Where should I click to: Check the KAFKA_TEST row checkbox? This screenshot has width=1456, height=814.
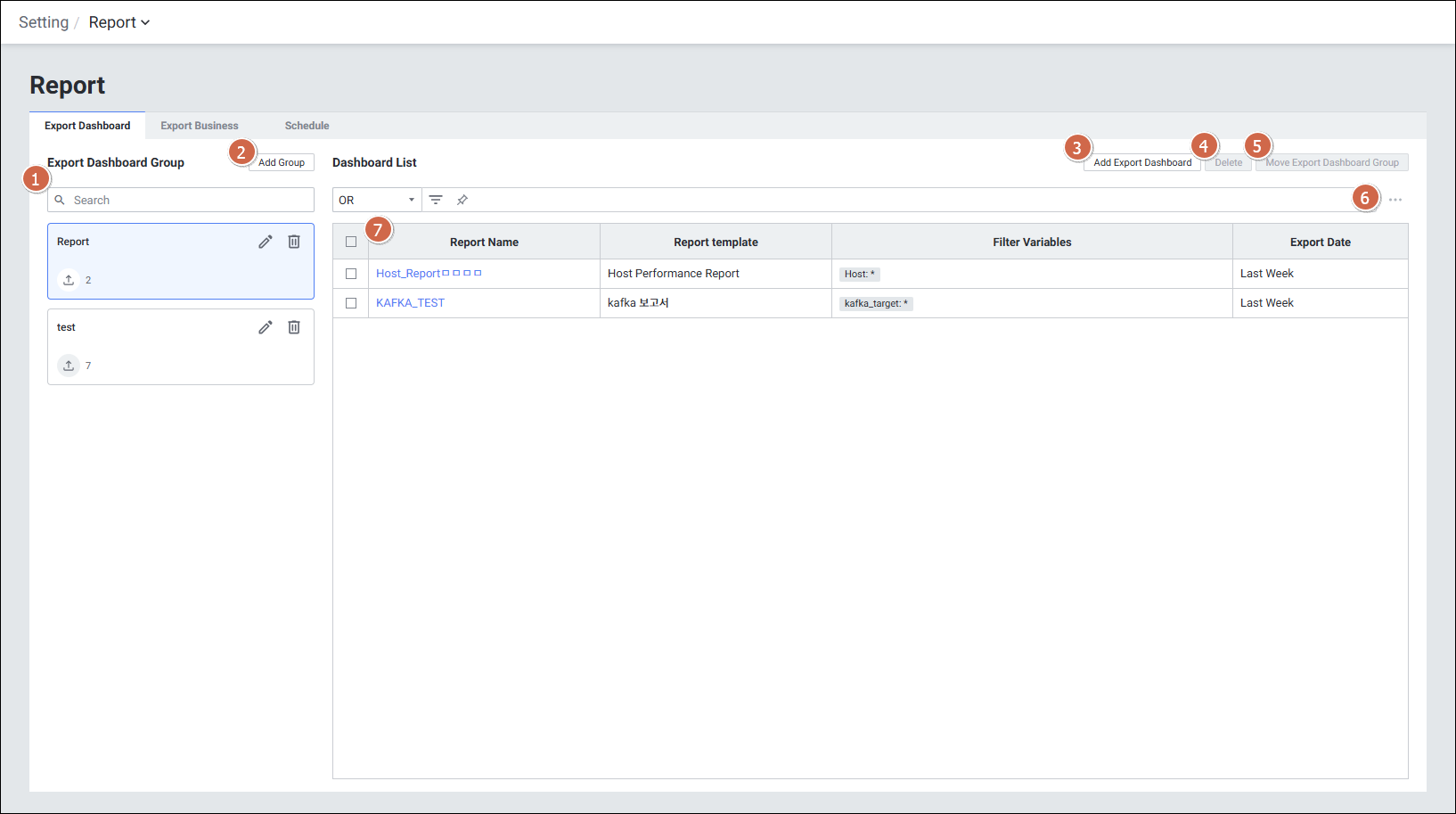pos(351,303)
